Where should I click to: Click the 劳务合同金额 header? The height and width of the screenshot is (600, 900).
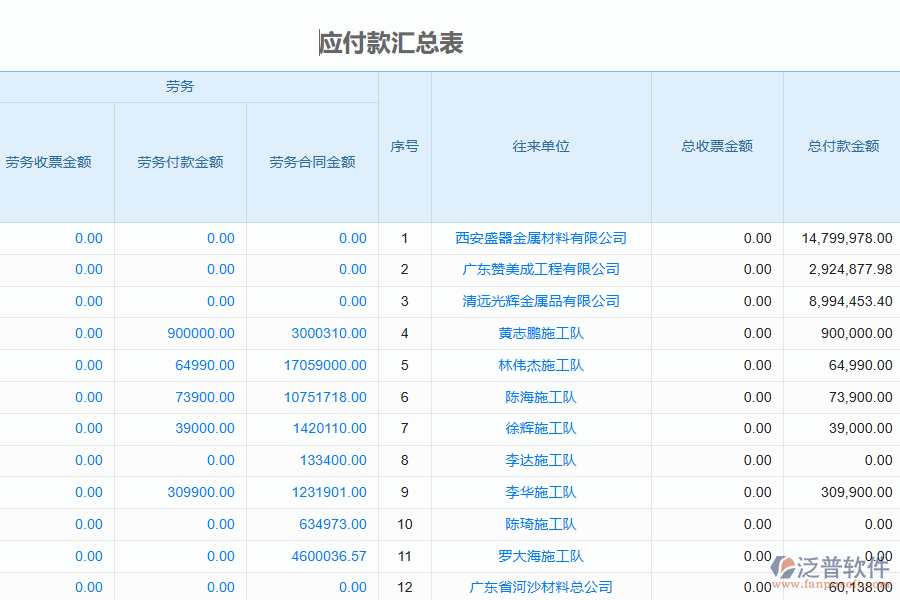[x=312, y=162]
